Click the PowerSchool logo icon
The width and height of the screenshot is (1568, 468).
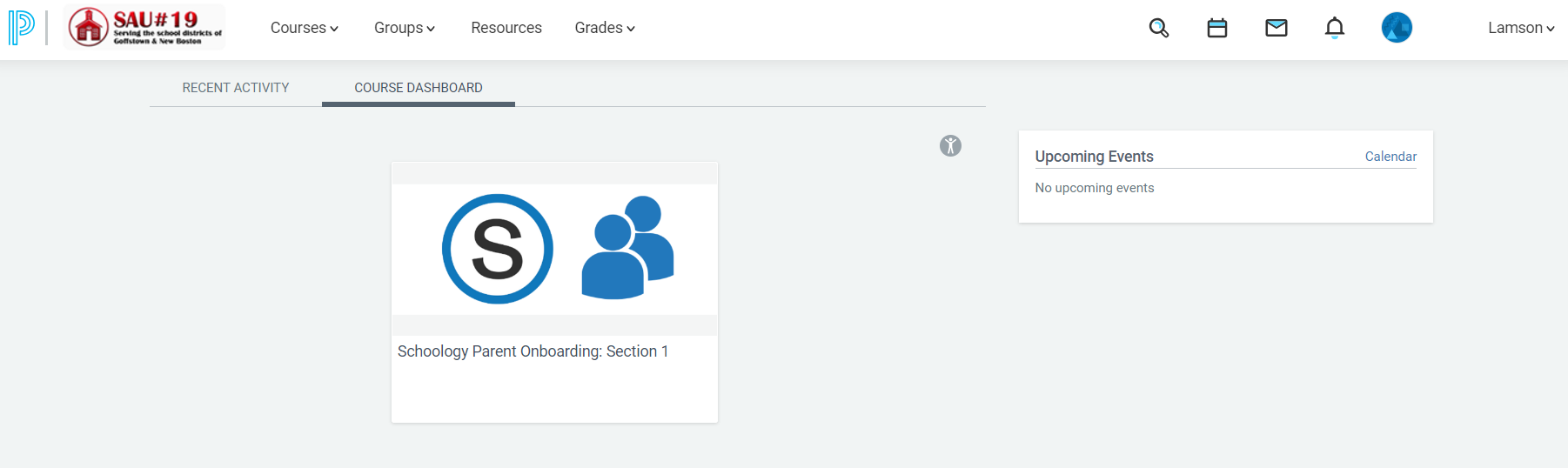click(22, 28)
